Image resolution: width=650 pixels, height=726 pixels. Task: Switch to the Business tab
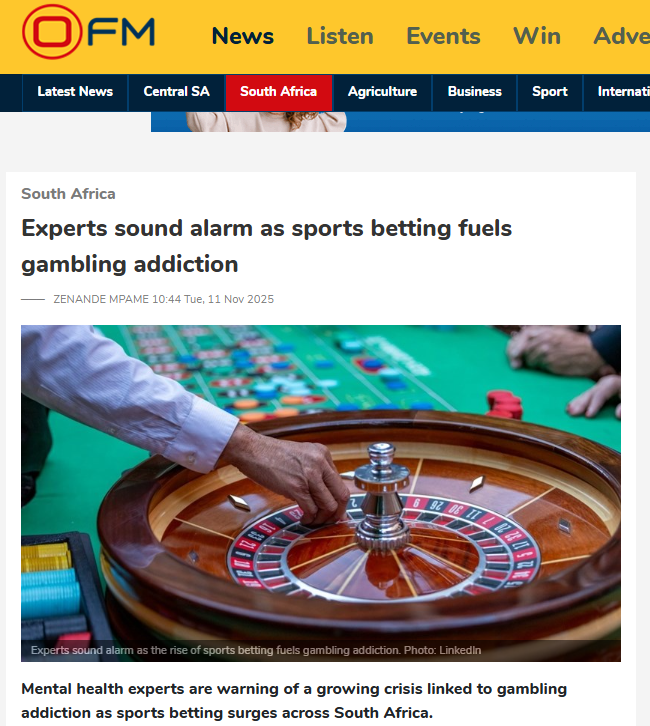[x=475, y=92]
